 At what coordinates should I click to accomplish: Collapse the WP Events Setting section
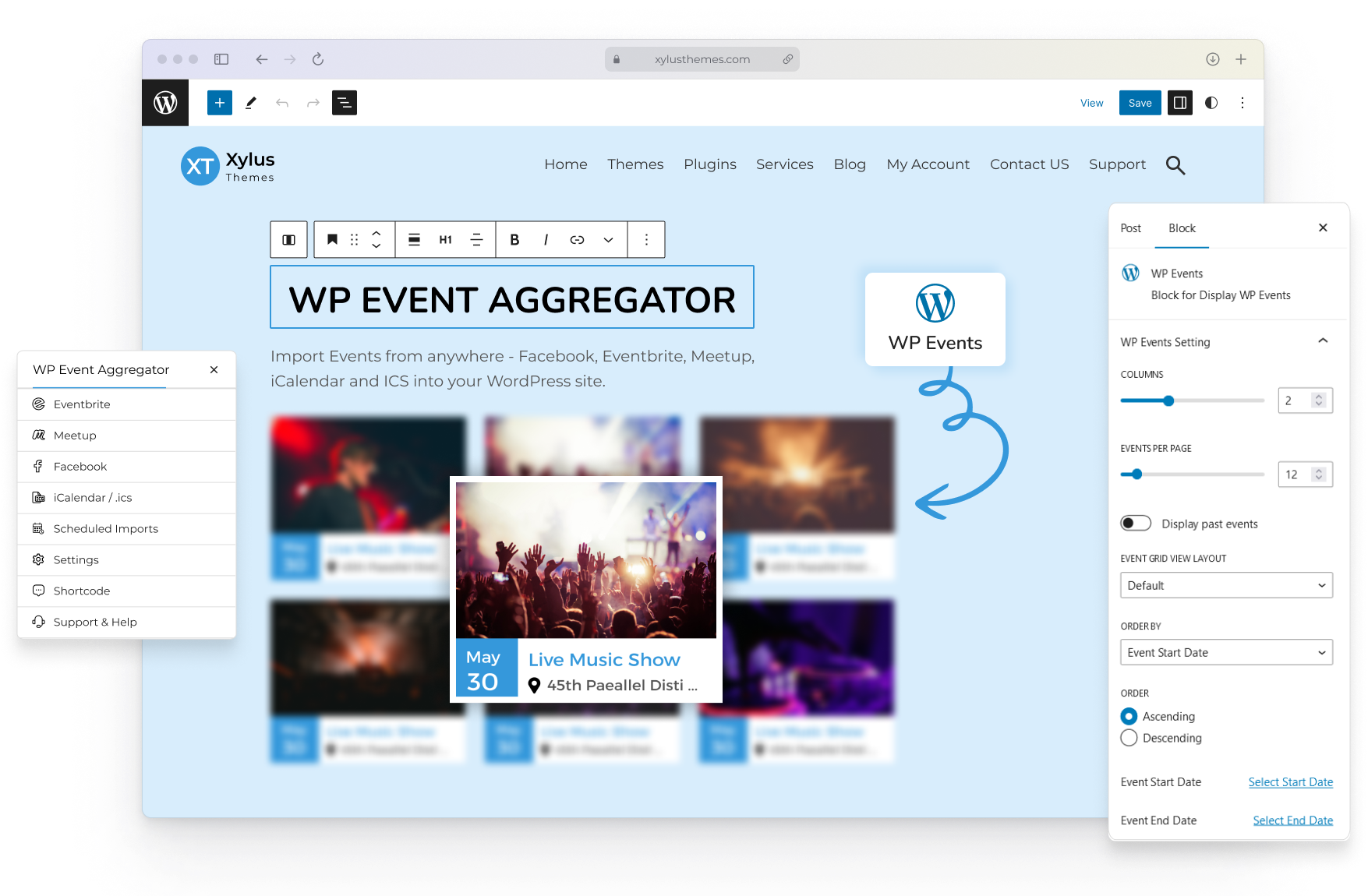1323,341
